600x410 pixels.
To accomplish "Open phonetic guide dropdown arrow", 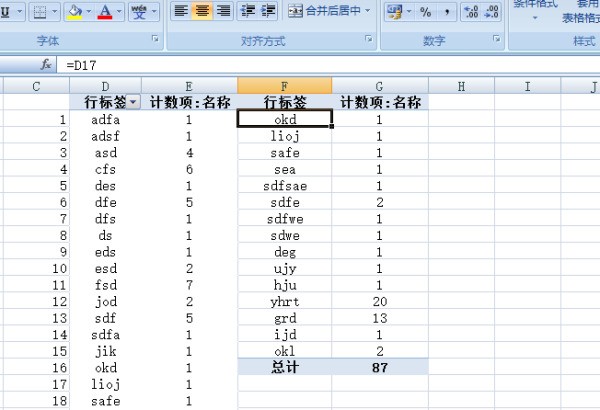I will (x=154, y=12).
